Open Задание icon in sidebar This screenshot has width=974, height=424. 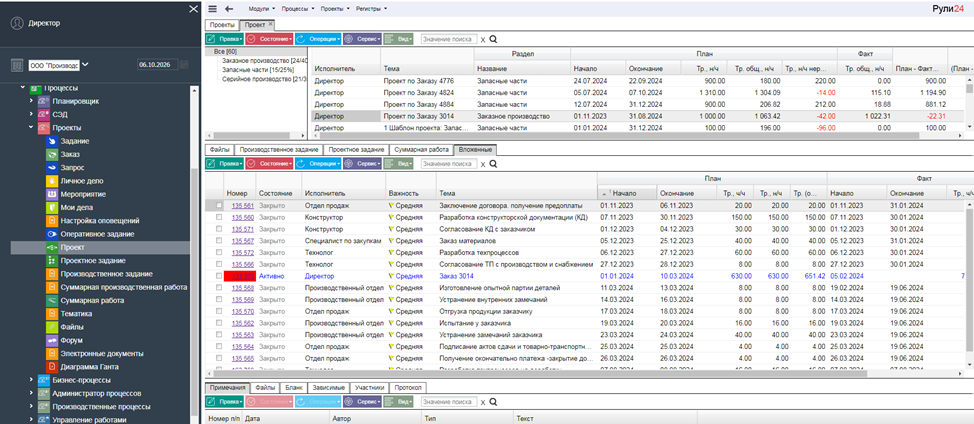tap(52, 141)
